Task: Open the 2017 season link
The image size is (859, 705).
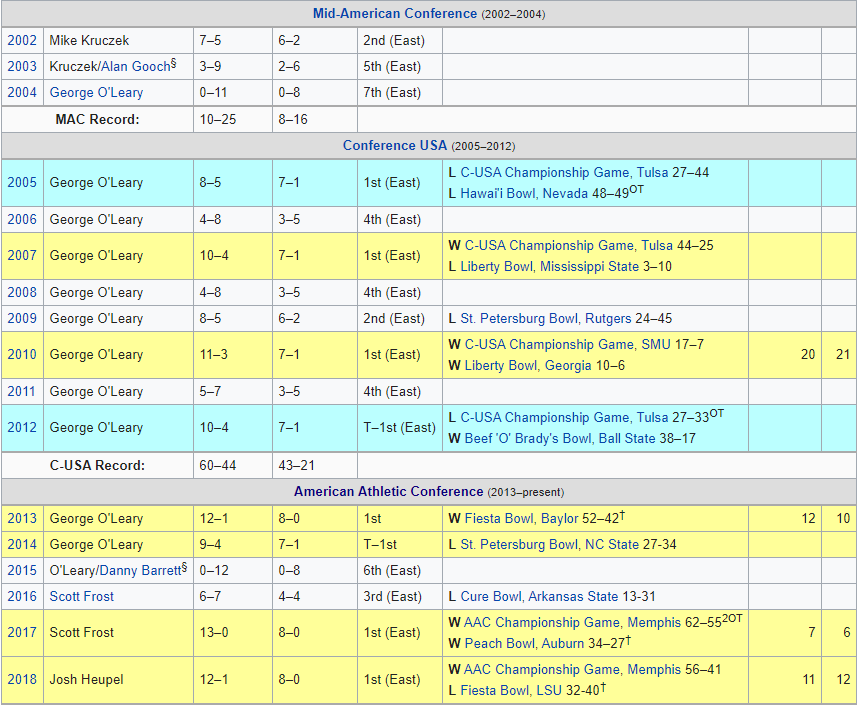Action: [x=22, y=632]
